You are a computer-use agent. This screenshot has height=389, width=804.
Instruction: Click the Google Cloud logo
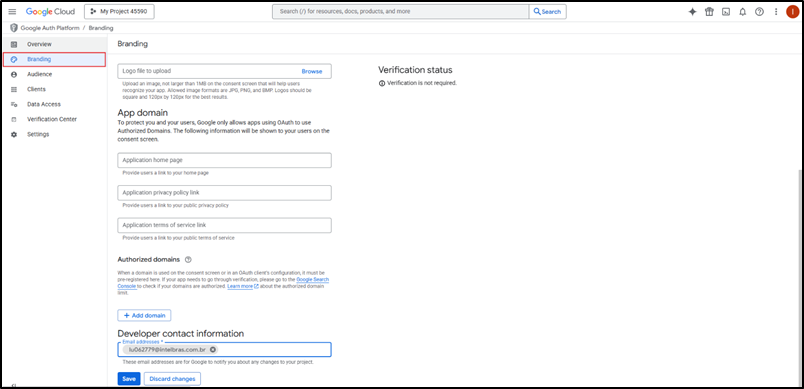[x=50, y=11]
